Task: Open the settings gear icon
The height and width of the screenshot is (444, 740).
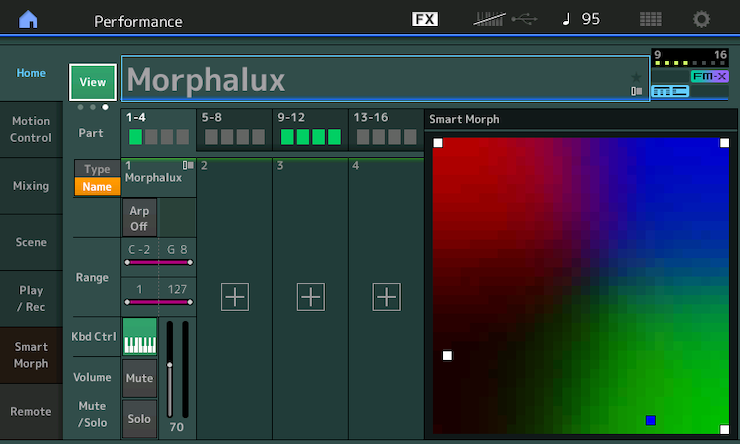Action: click(702, 20)
